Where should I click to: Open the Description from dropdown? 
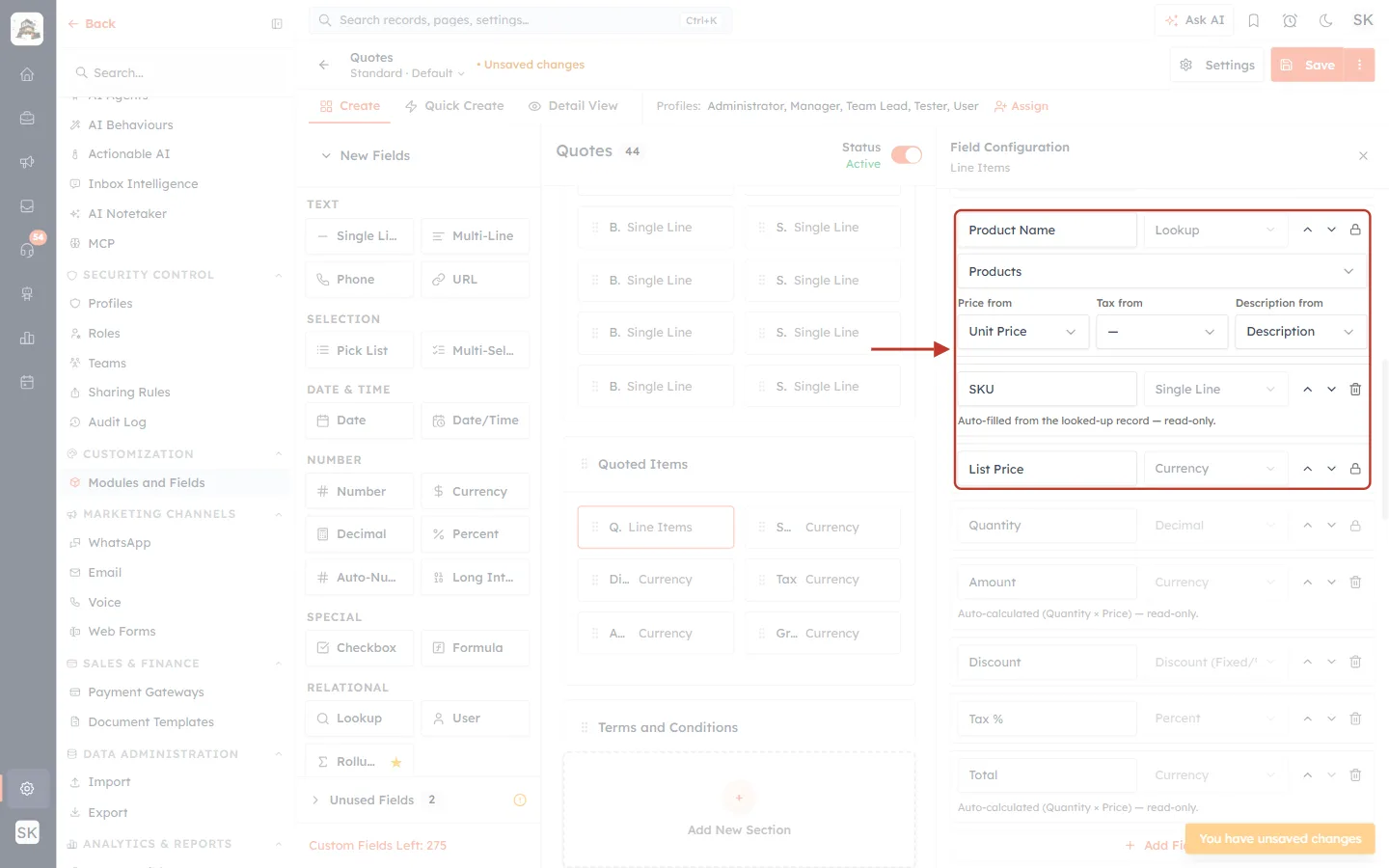point(1301,332)
